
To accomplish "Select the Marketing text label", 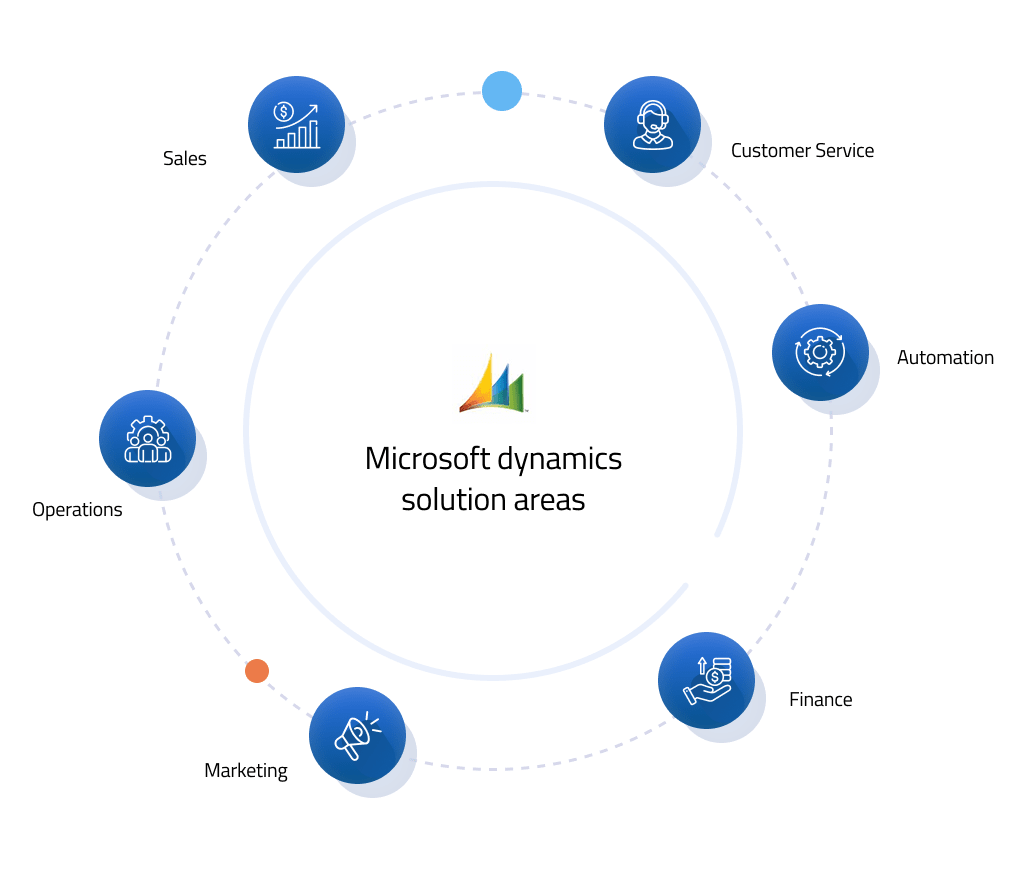I will (246, 770).
